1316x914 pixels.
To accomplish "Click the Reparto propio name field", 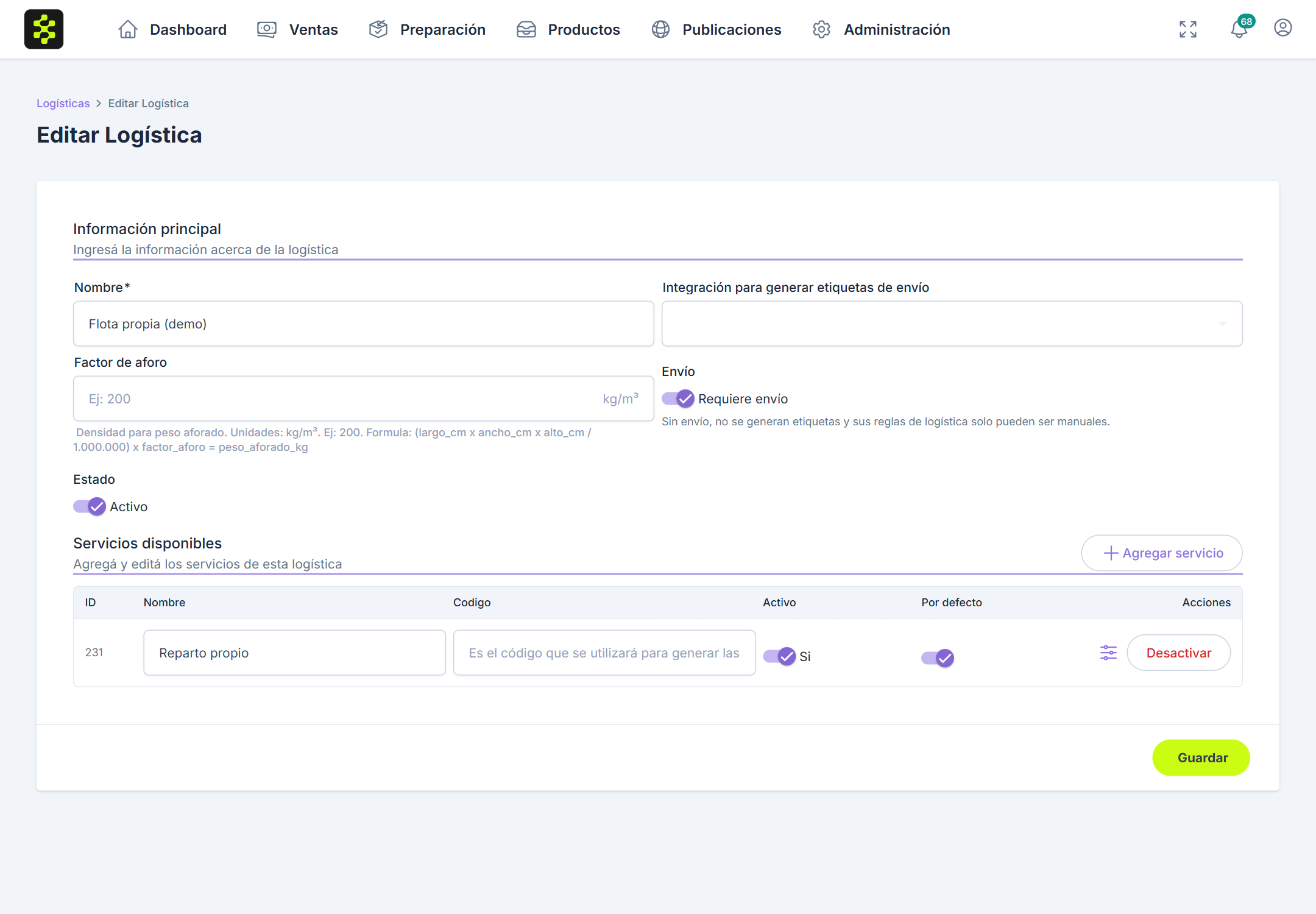I will coord(295,653).
